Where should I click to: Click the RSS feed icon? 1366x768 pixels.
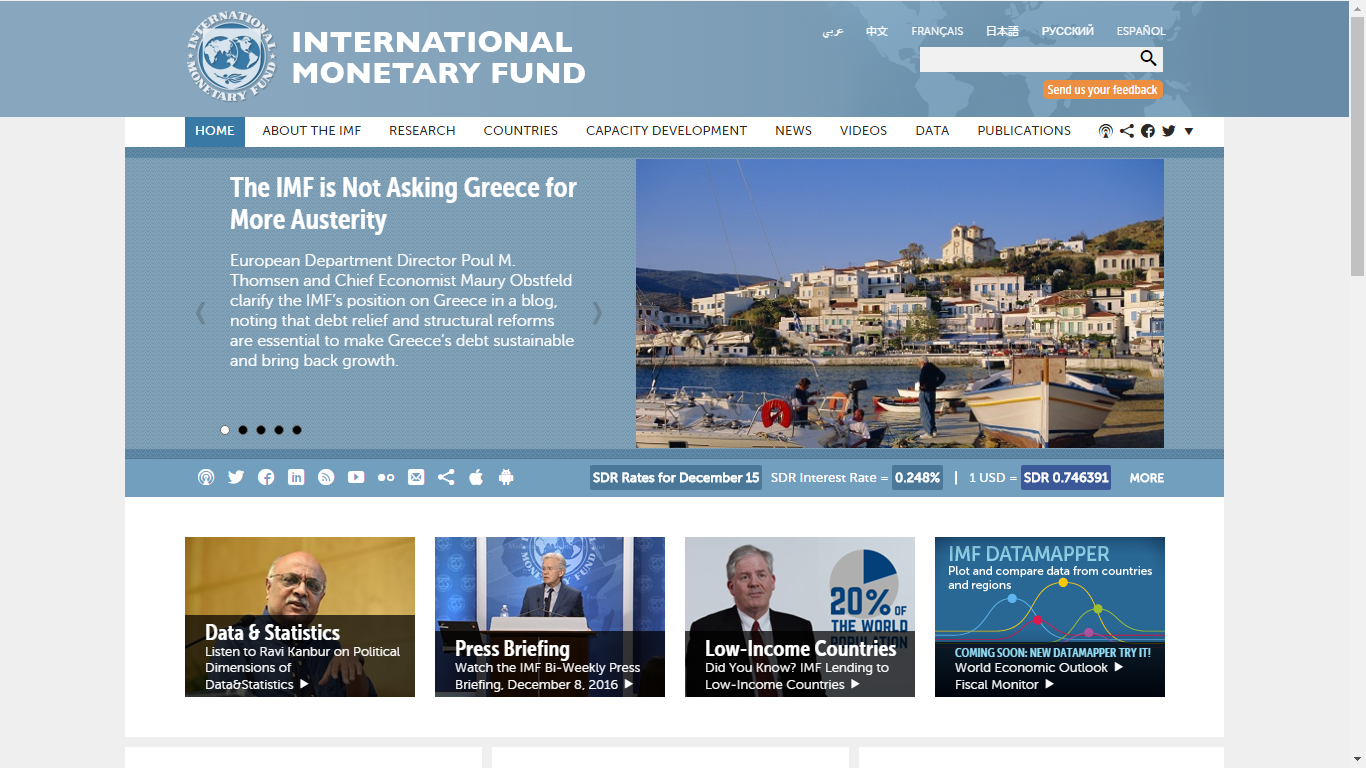(x=326, y=478)
